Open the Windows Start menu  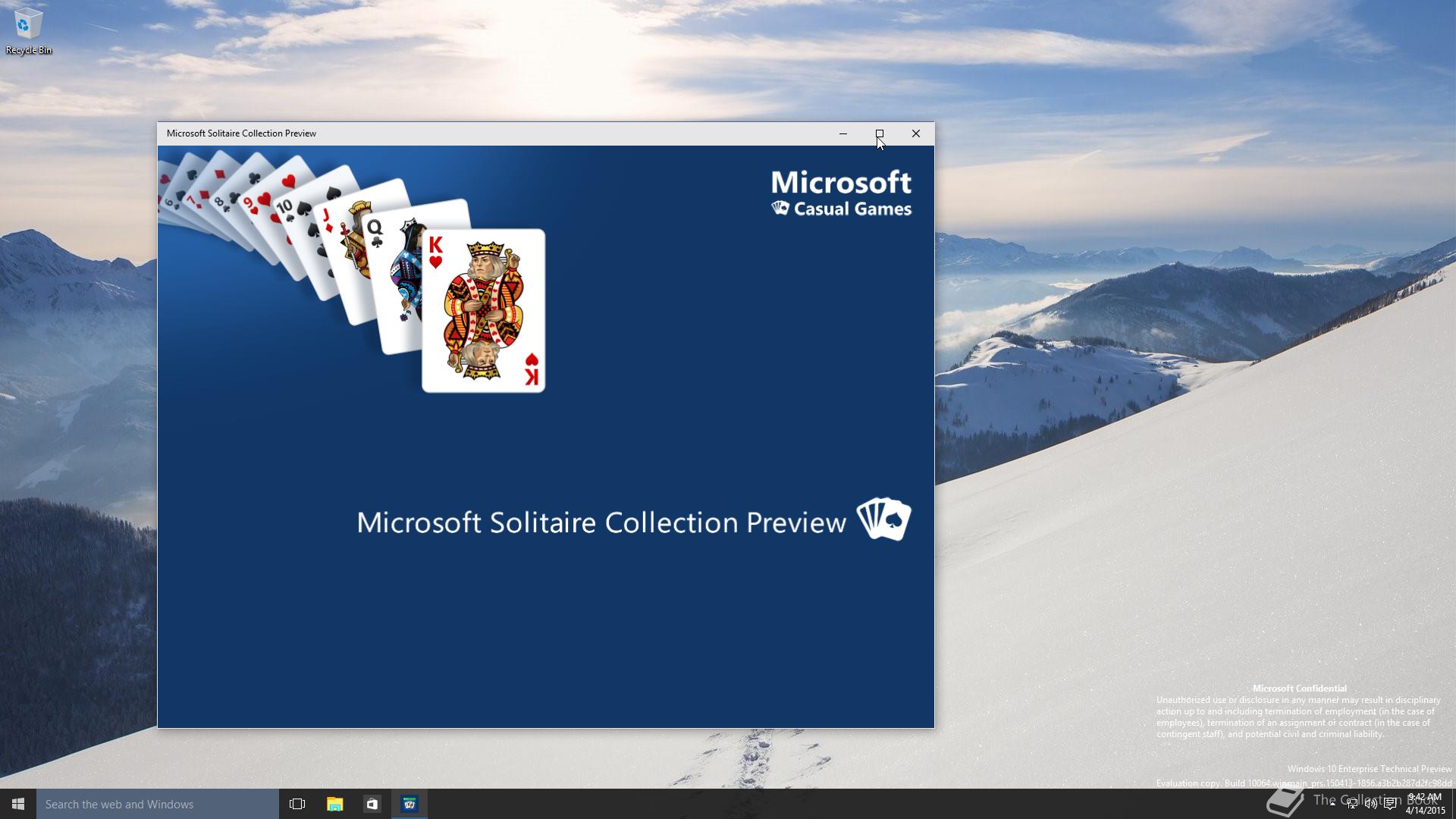click(x=18, y=804)
